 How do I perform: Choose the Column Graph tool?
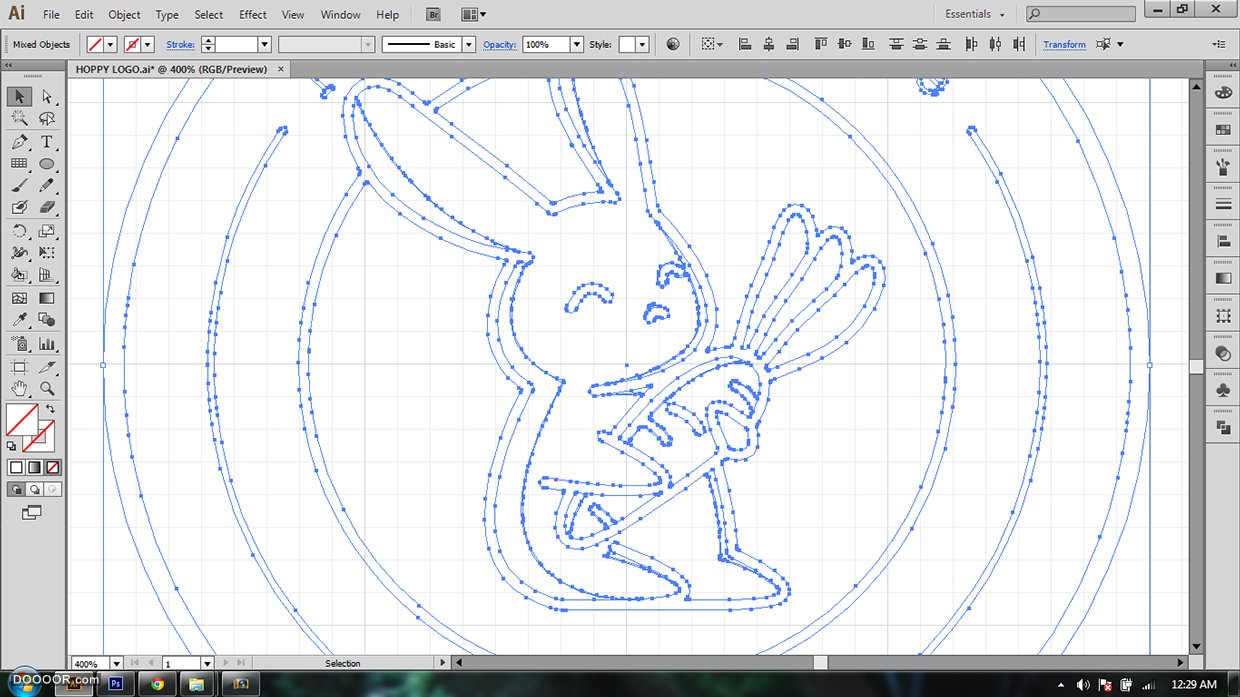[x=47, y=344]
